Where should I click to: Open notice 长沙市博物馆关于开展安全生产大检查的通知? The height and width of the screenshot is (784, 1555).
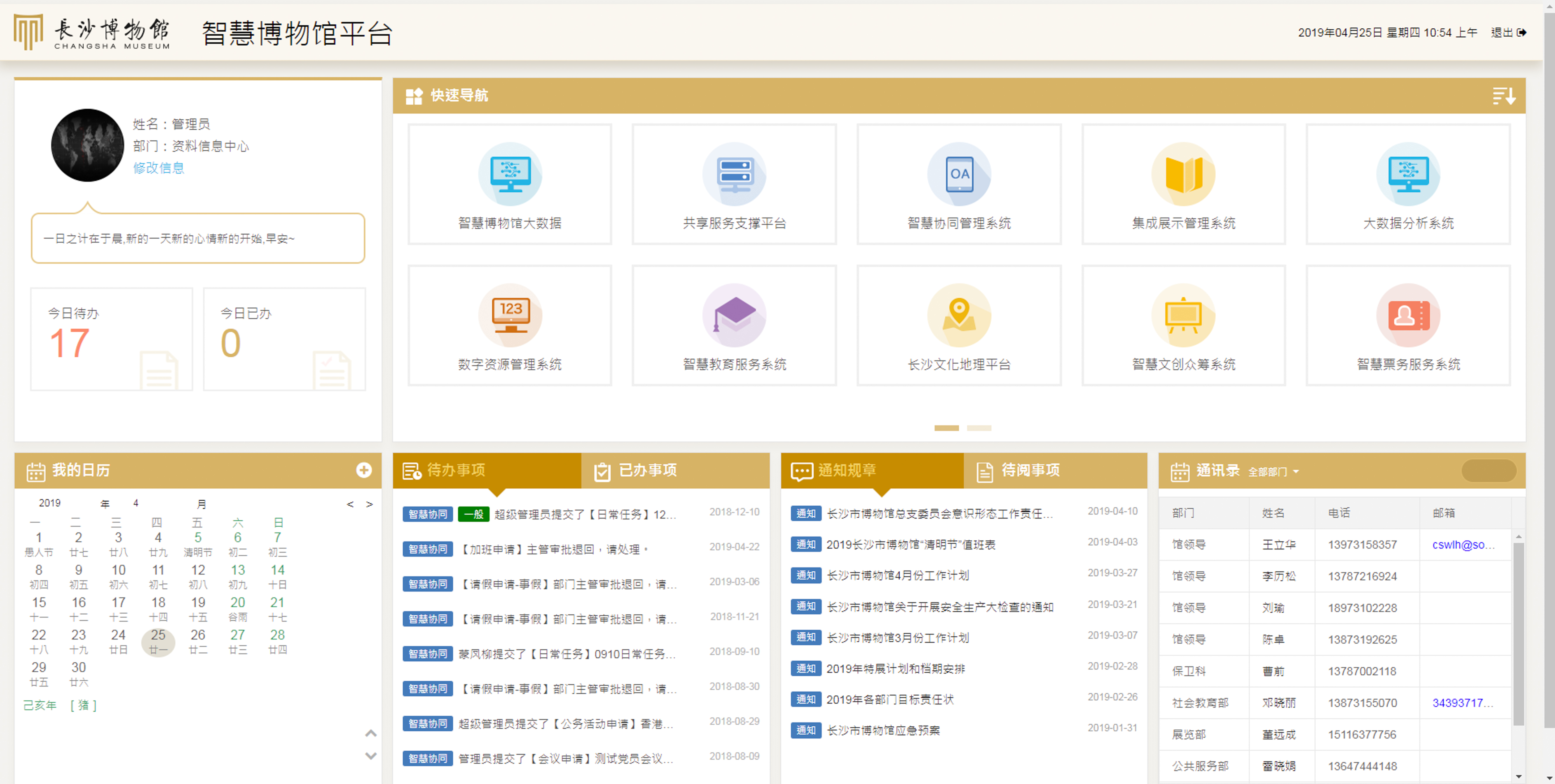(x=940, y=606)
